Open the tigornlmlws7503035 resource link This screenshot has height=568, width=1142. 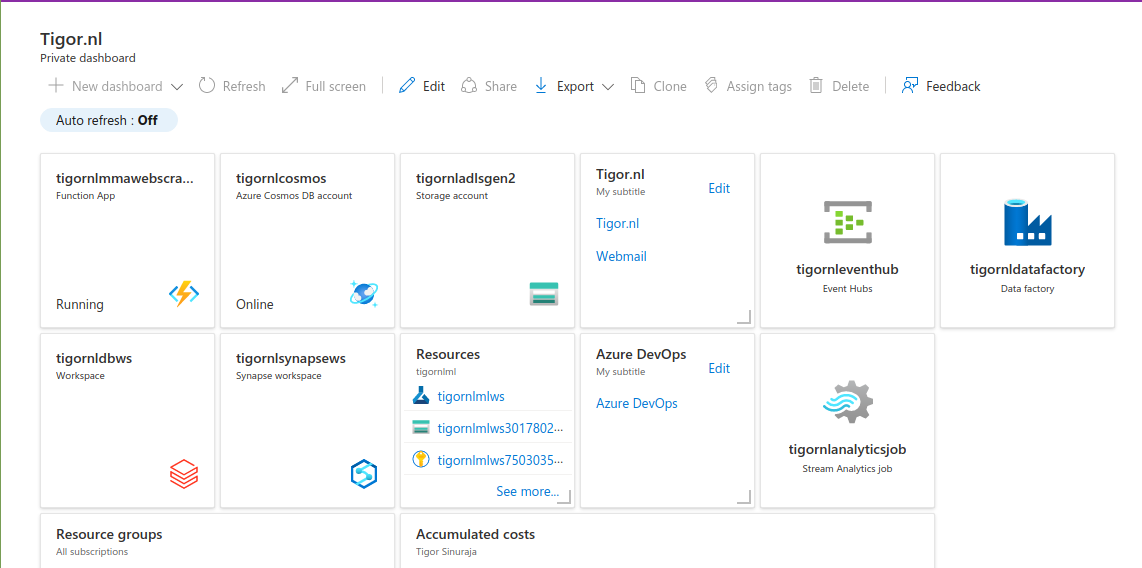pos(500,460)
